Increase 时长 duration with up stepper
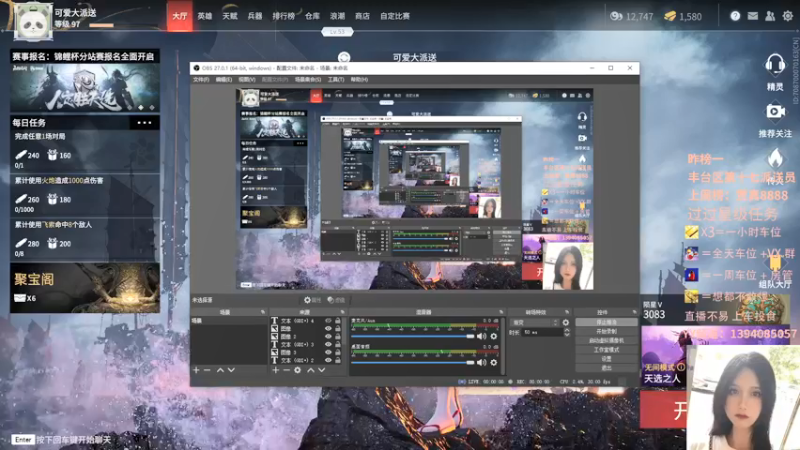The width and height of the screenshot is (800, 450). click(566, 330)
